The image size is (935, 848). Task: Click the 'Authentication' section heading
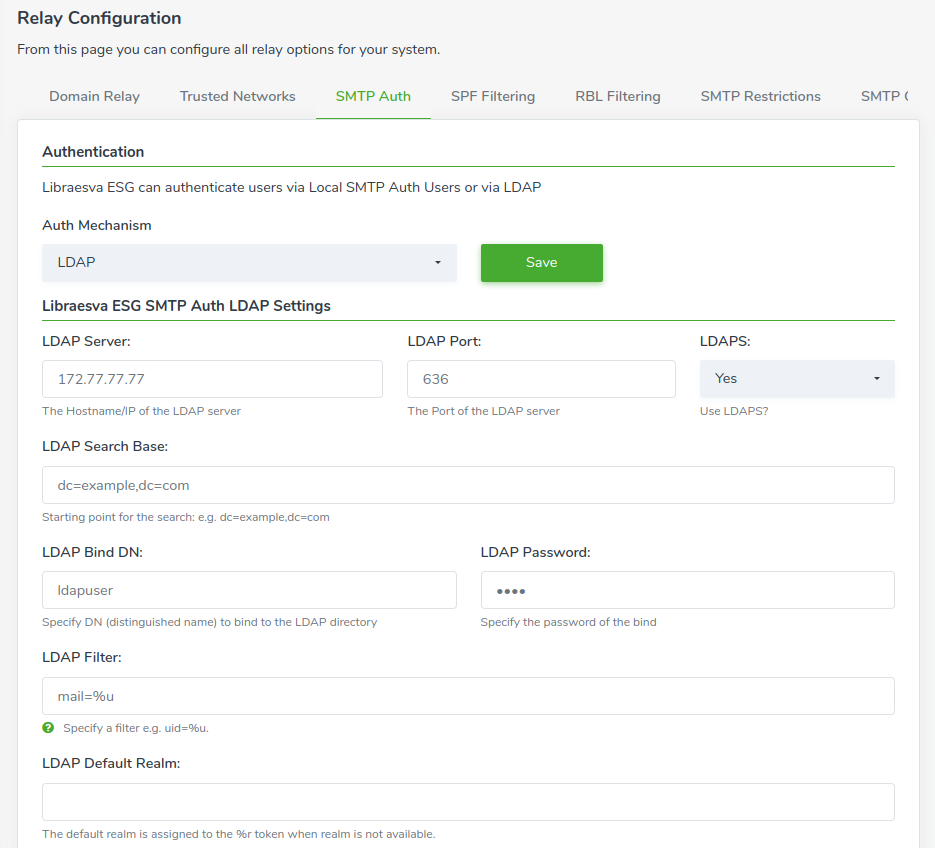pyautogui.click(x=93, y=151)
